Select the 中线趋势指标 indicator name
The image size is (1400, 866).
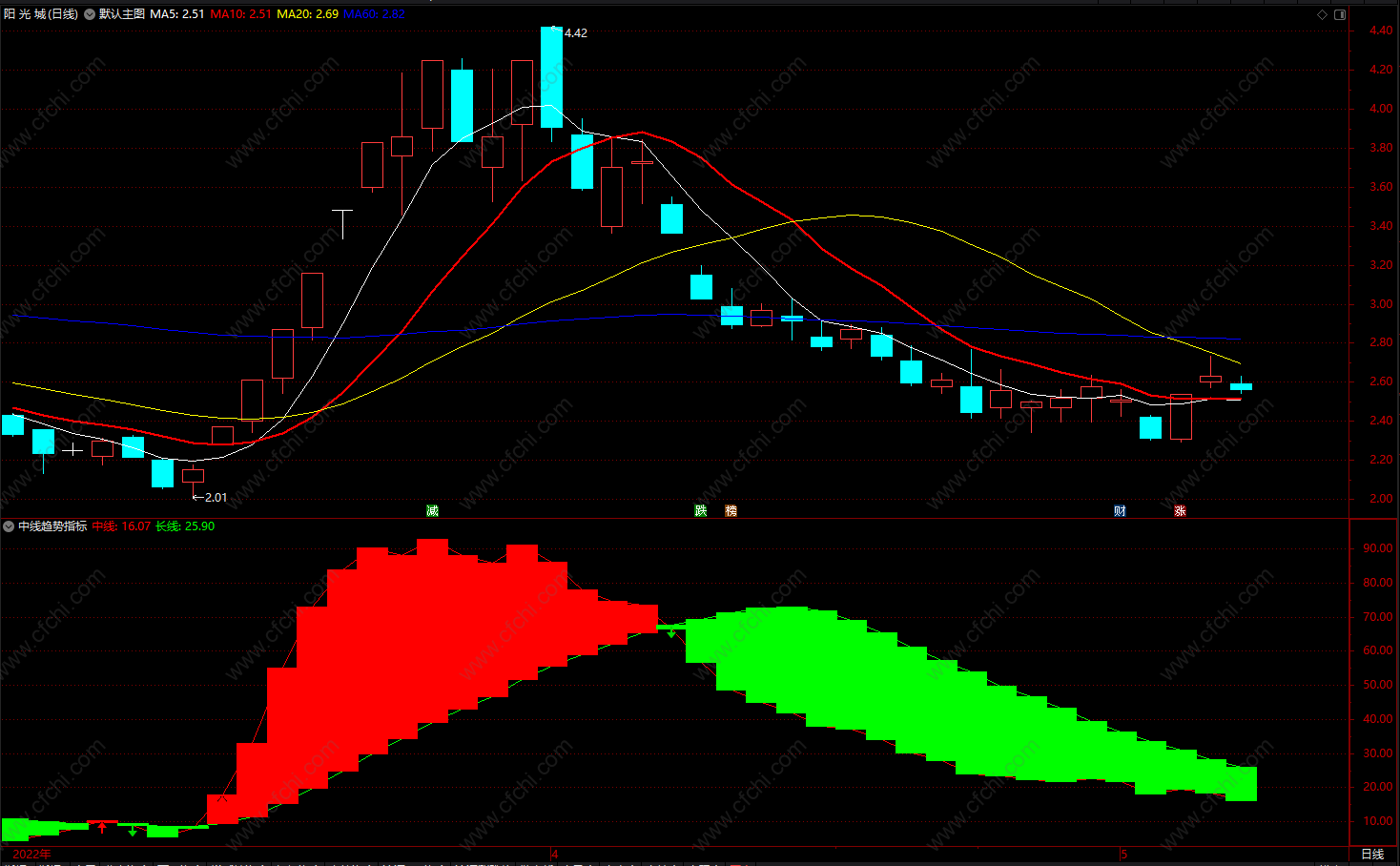pos(52,526)
